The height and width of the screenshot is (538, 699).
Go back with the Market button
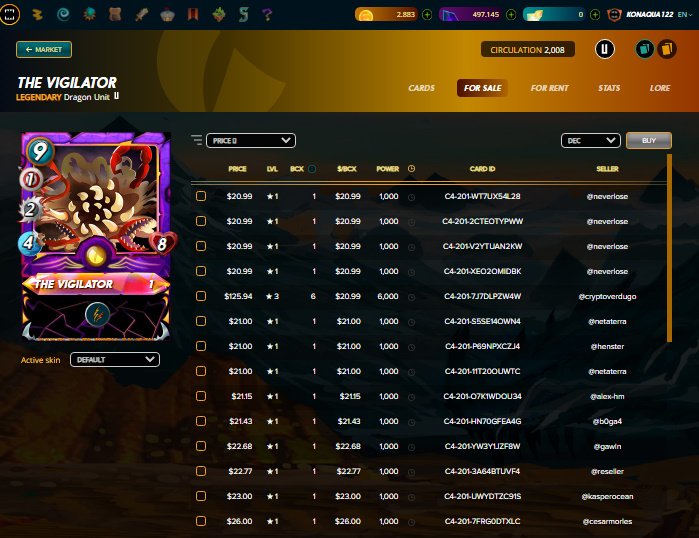44,49
